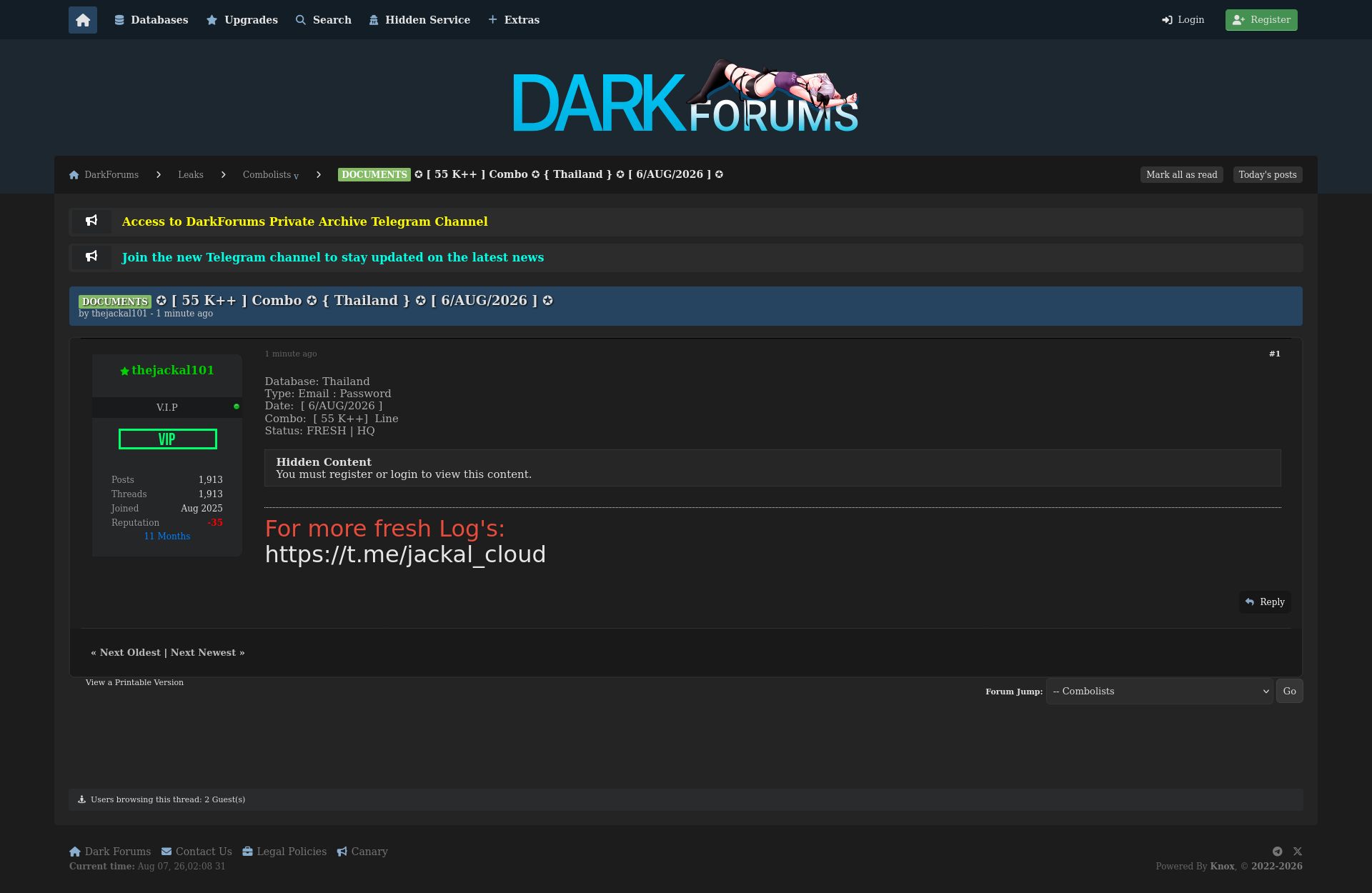Viewport: 1372px width, 893px height.
Task: Open the Hidden Service menu item
Action: coord(419,20)
